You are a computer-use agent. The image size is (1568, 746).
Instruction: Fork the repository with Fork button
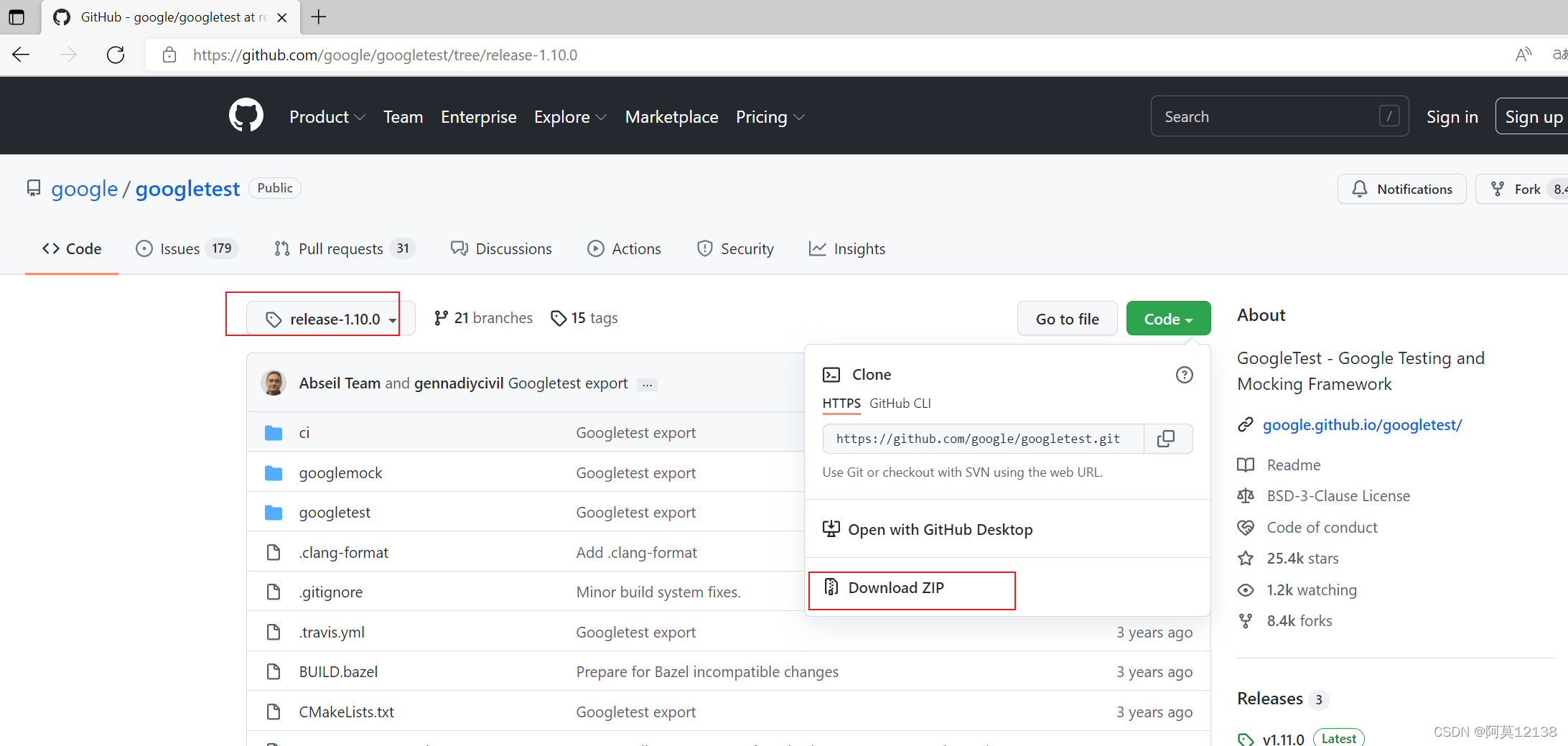(1521, 189)
